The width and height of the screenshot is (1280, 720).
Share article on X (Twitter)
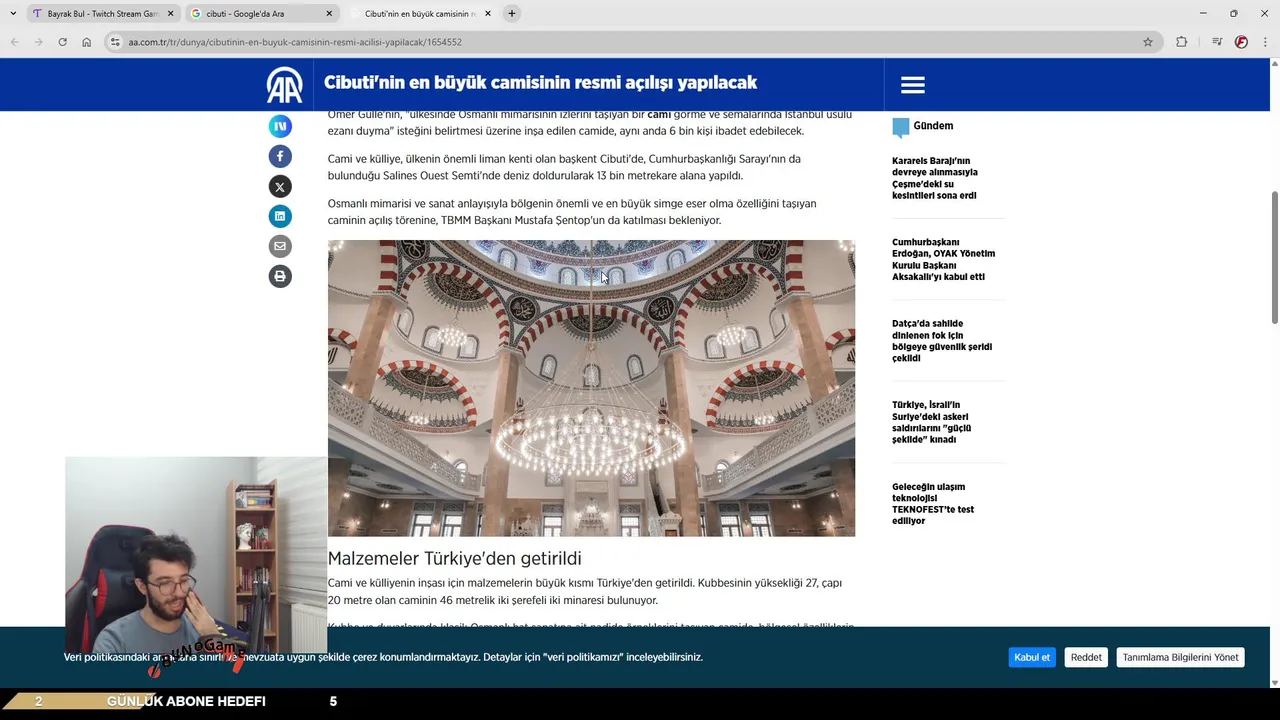tap(280, 186)
